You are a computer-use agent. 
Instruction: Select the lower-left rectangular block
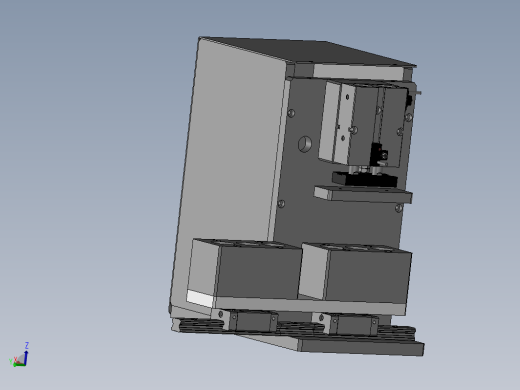pyautogui.click(x=245, y=269)
